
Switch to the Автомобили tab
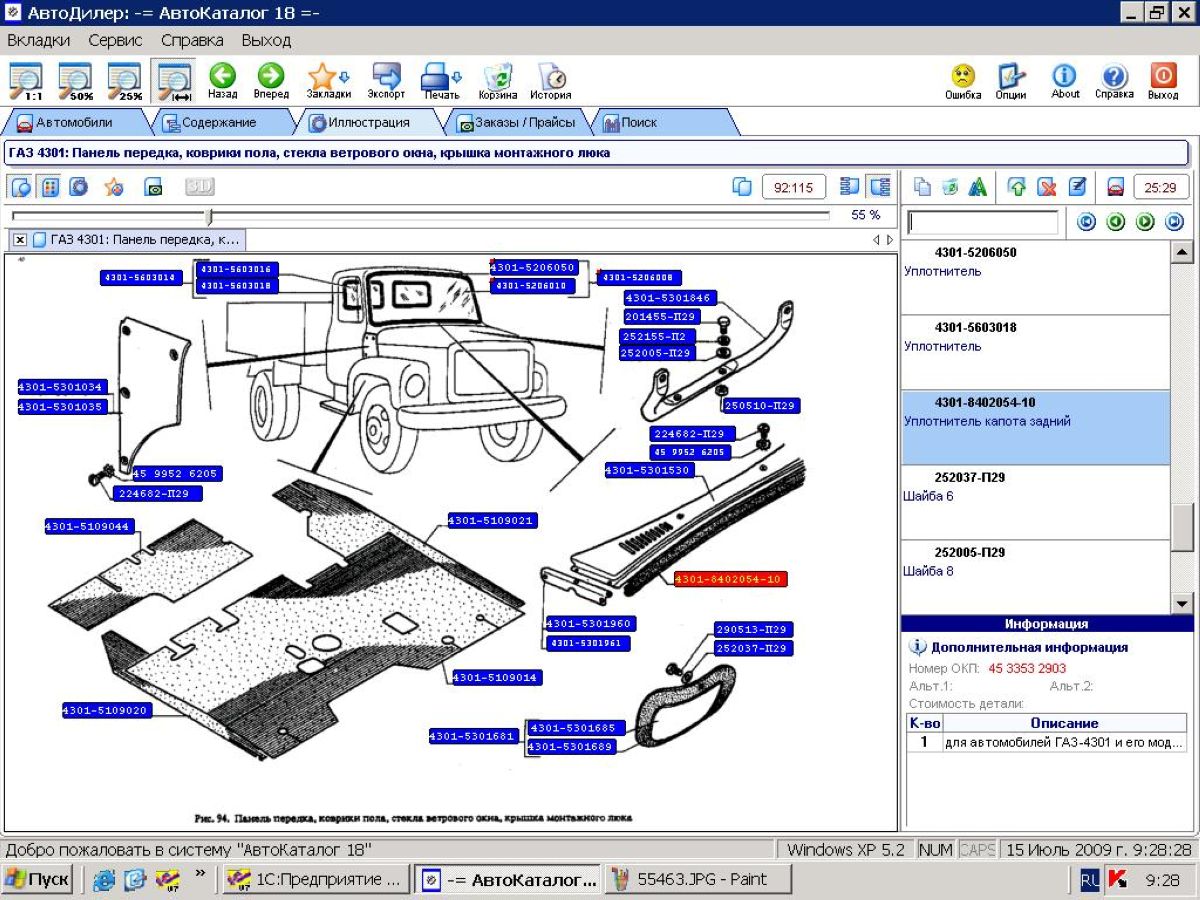pos(74,123)
